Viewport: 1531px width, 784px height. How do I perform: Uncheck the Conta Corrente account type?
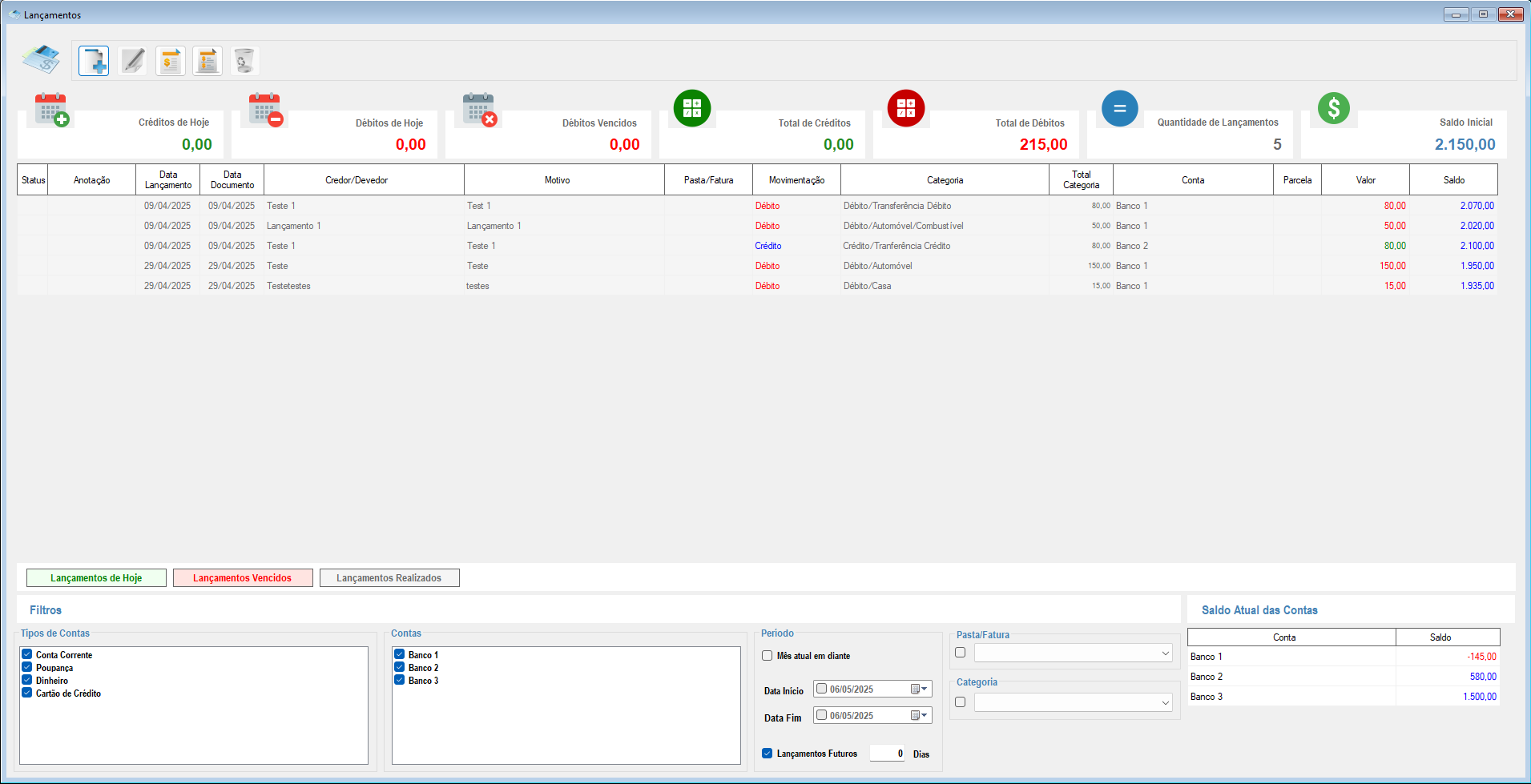point(27,654)
